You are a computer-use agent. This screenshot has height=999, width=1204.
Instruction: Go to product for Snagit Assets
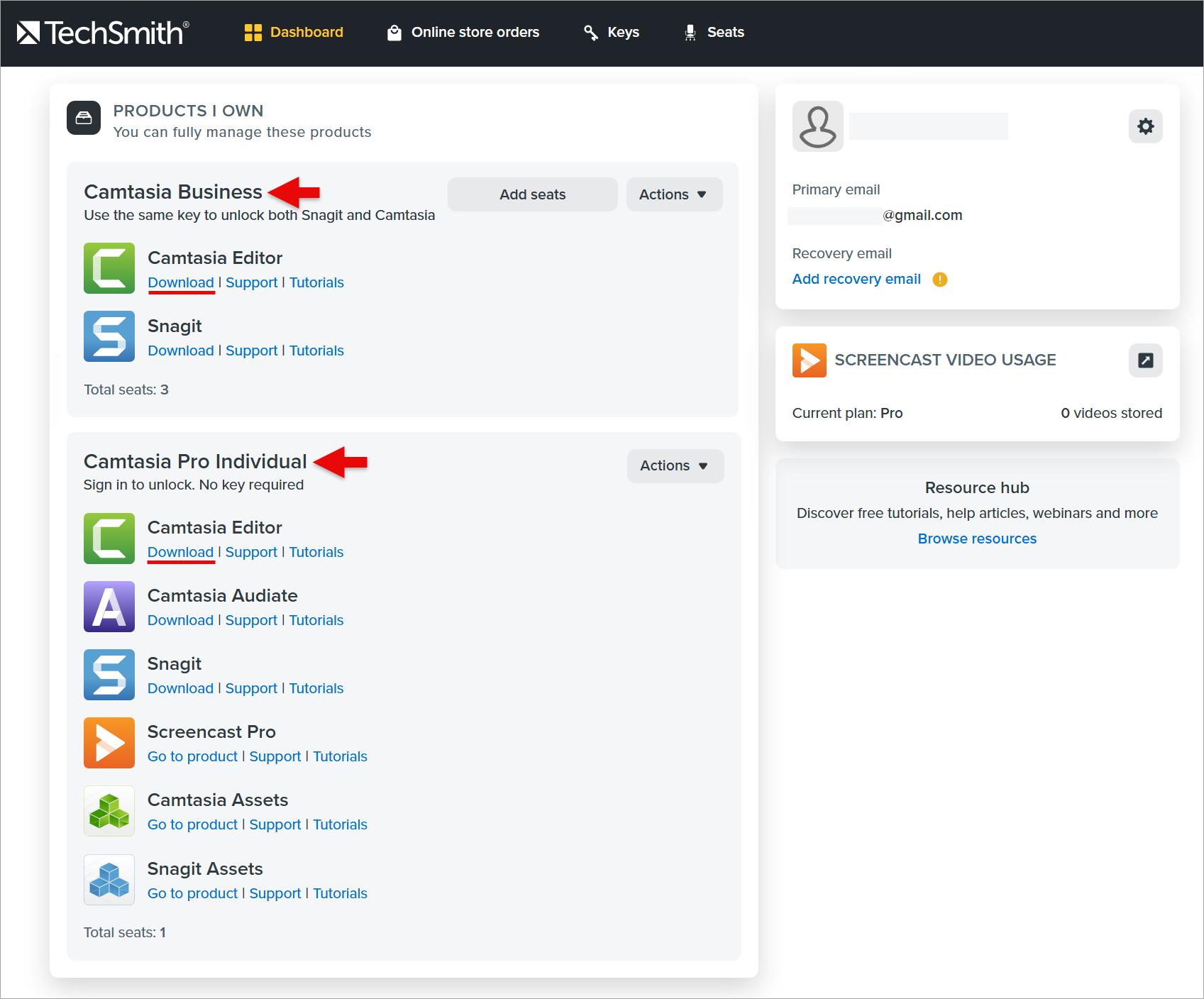click(192, 894)
